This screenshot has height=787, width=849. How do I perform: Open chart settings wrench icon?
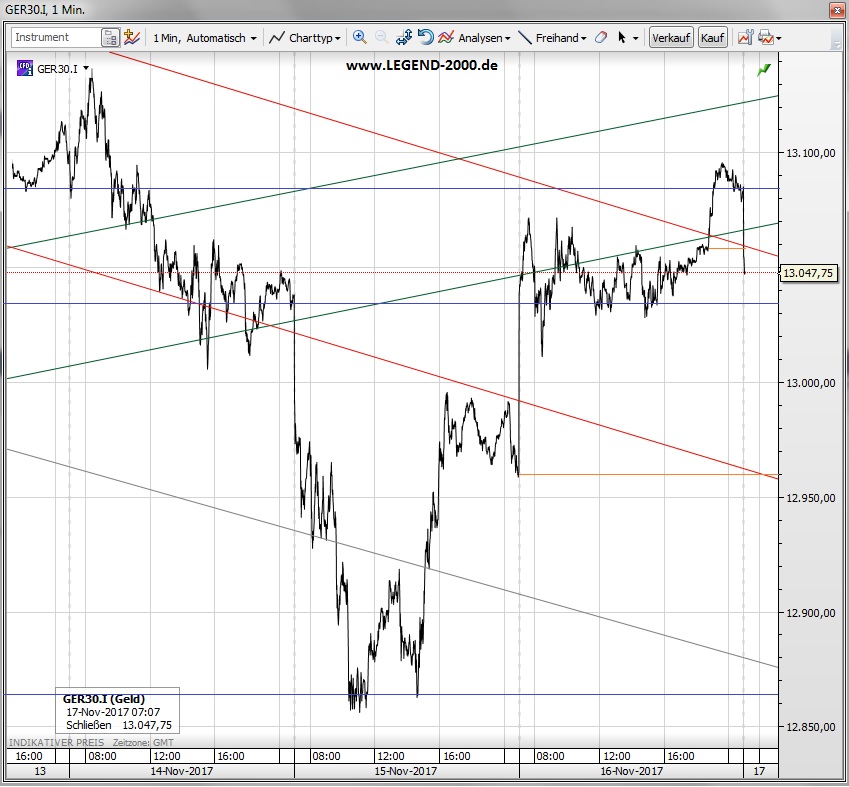coord(745,38)
